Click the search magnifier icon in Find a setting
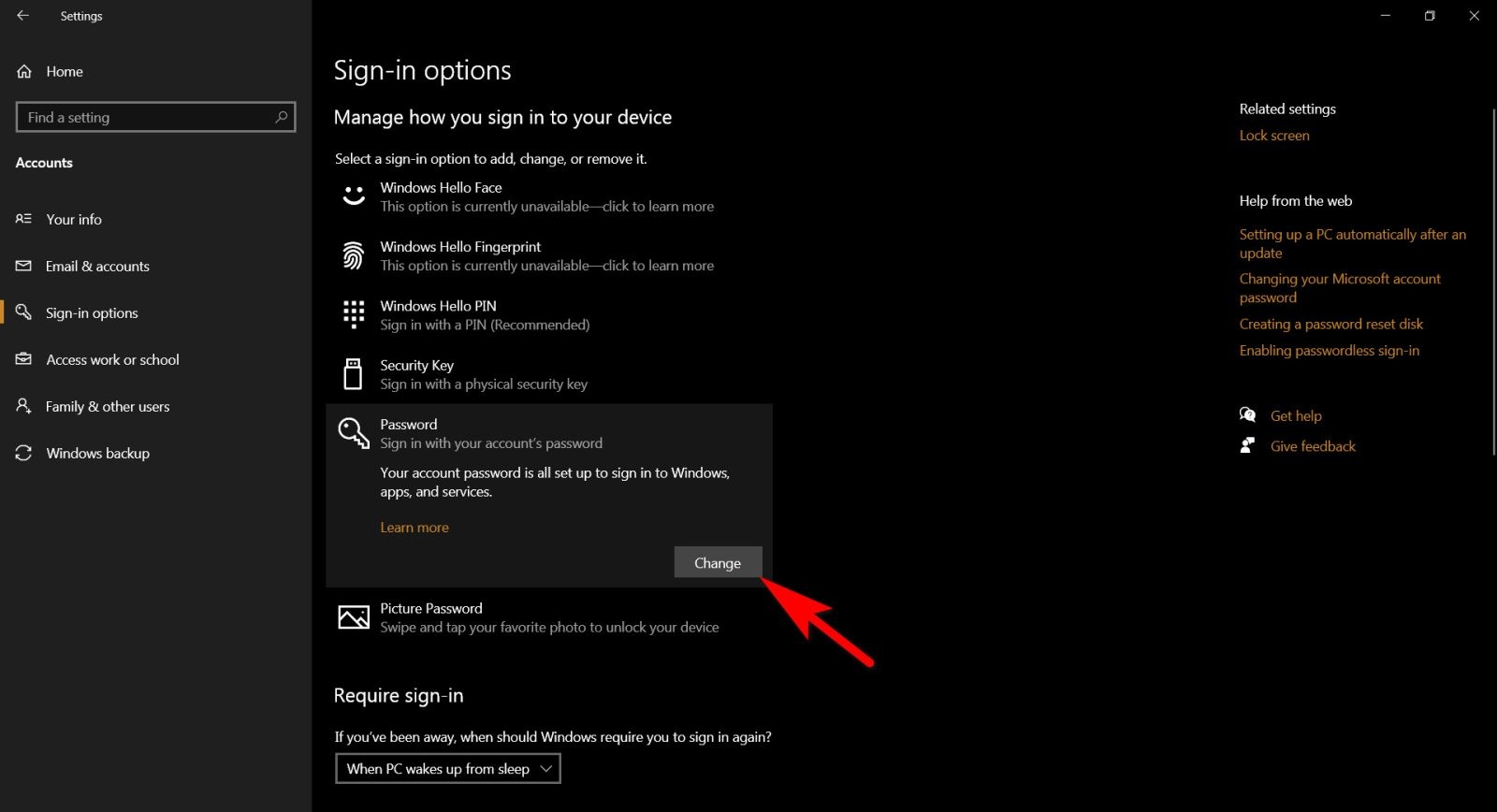The image size is (1497, 812). 281,117
